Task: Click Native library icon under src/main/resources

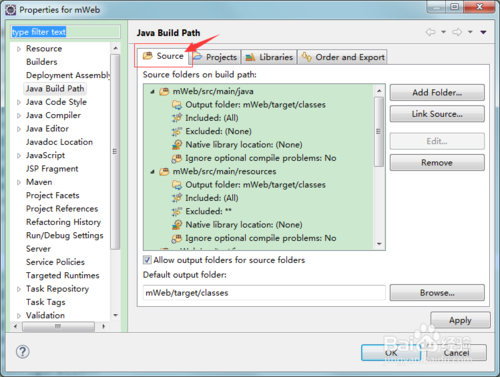Action: pos(177,225)
